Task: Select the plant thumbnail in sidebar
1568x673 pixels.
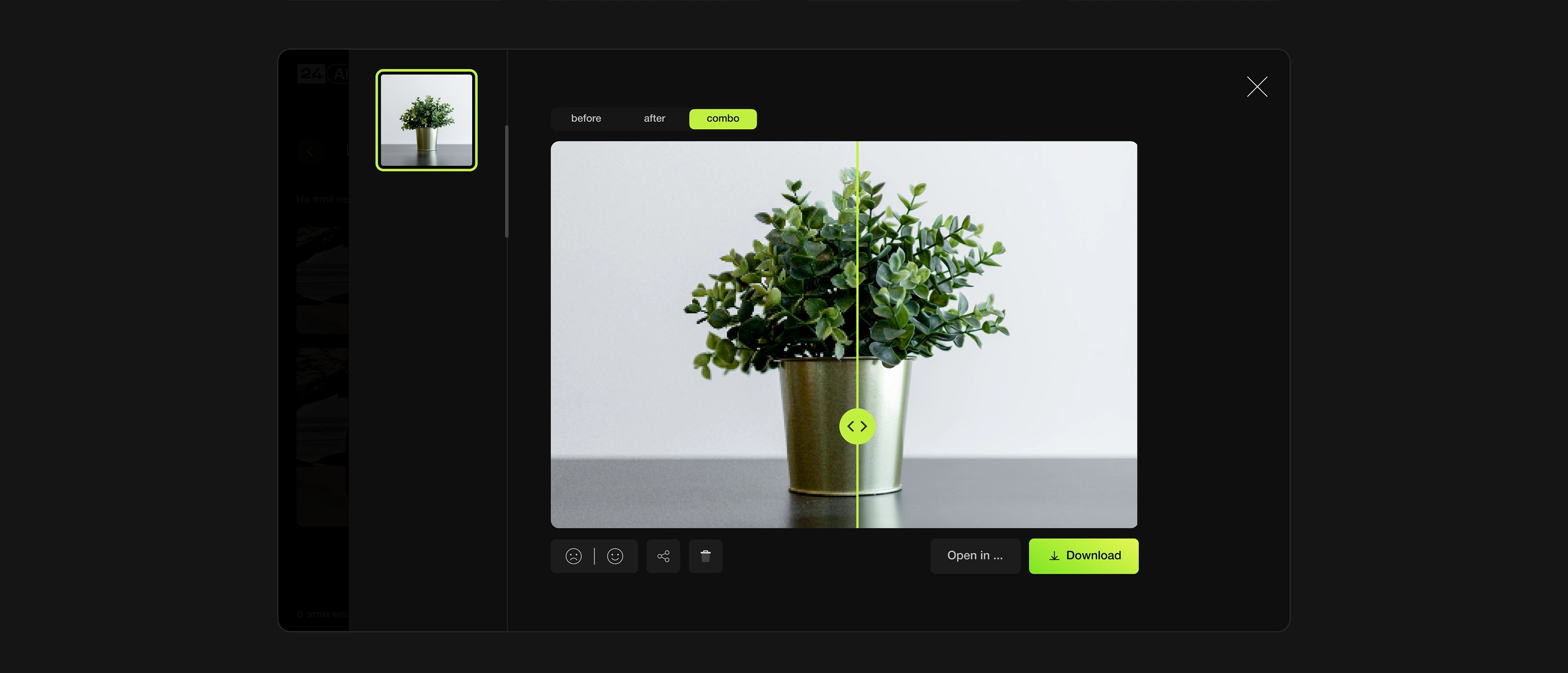Action: point(426,120)
